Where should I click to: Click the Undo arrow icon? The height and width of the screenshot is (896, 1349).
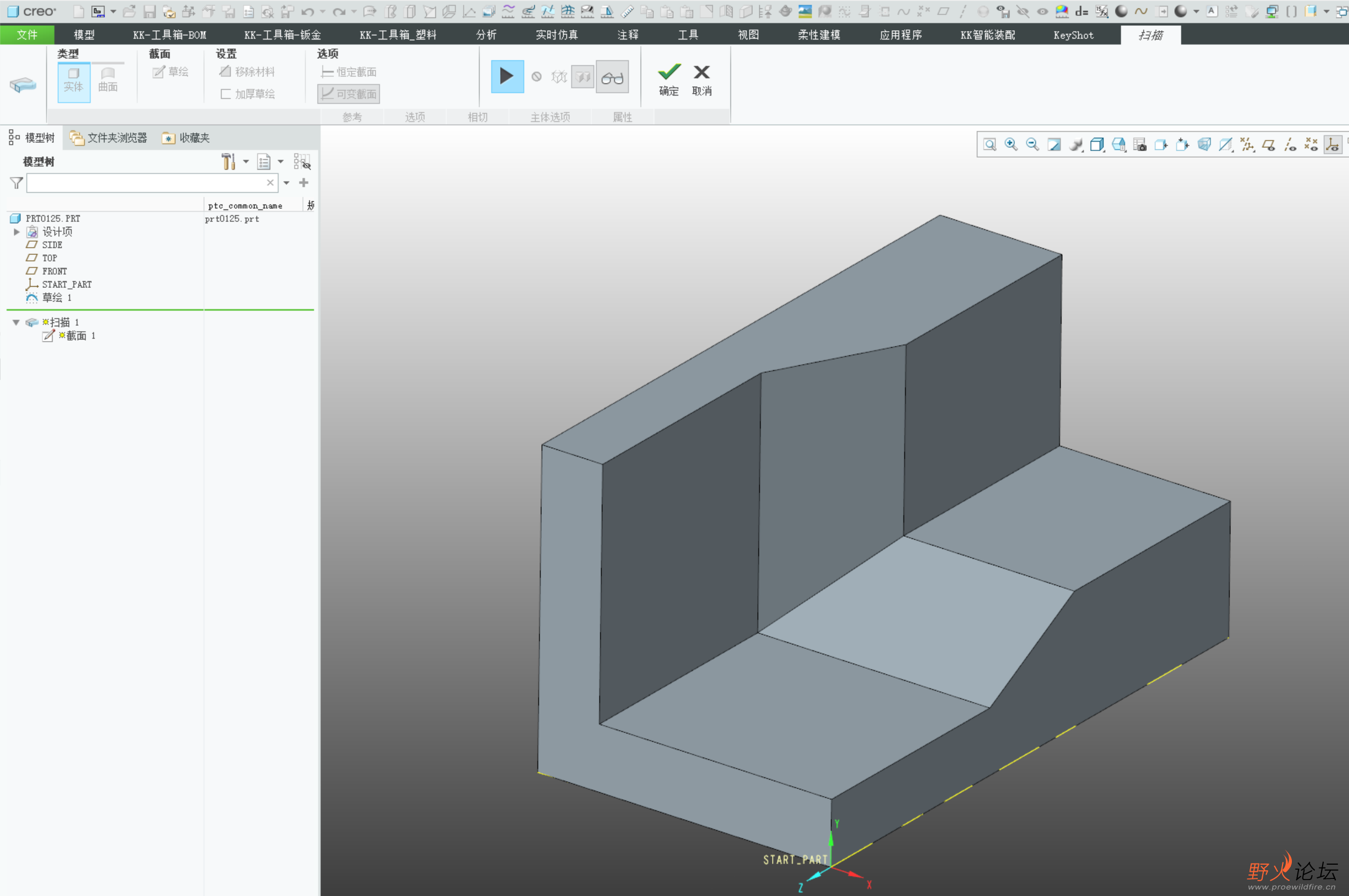pyautogui.click(x=308, y=12)
